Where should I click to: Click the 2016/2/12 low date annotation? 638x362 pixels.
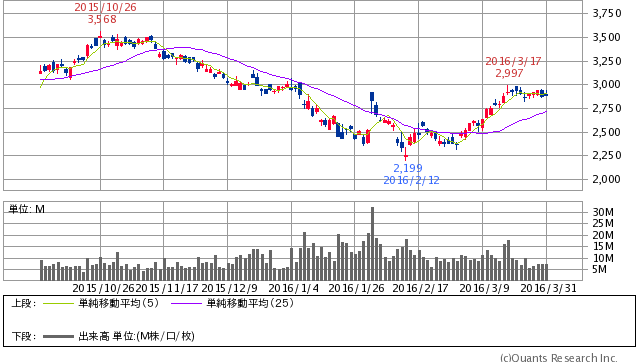click(411, 180)
